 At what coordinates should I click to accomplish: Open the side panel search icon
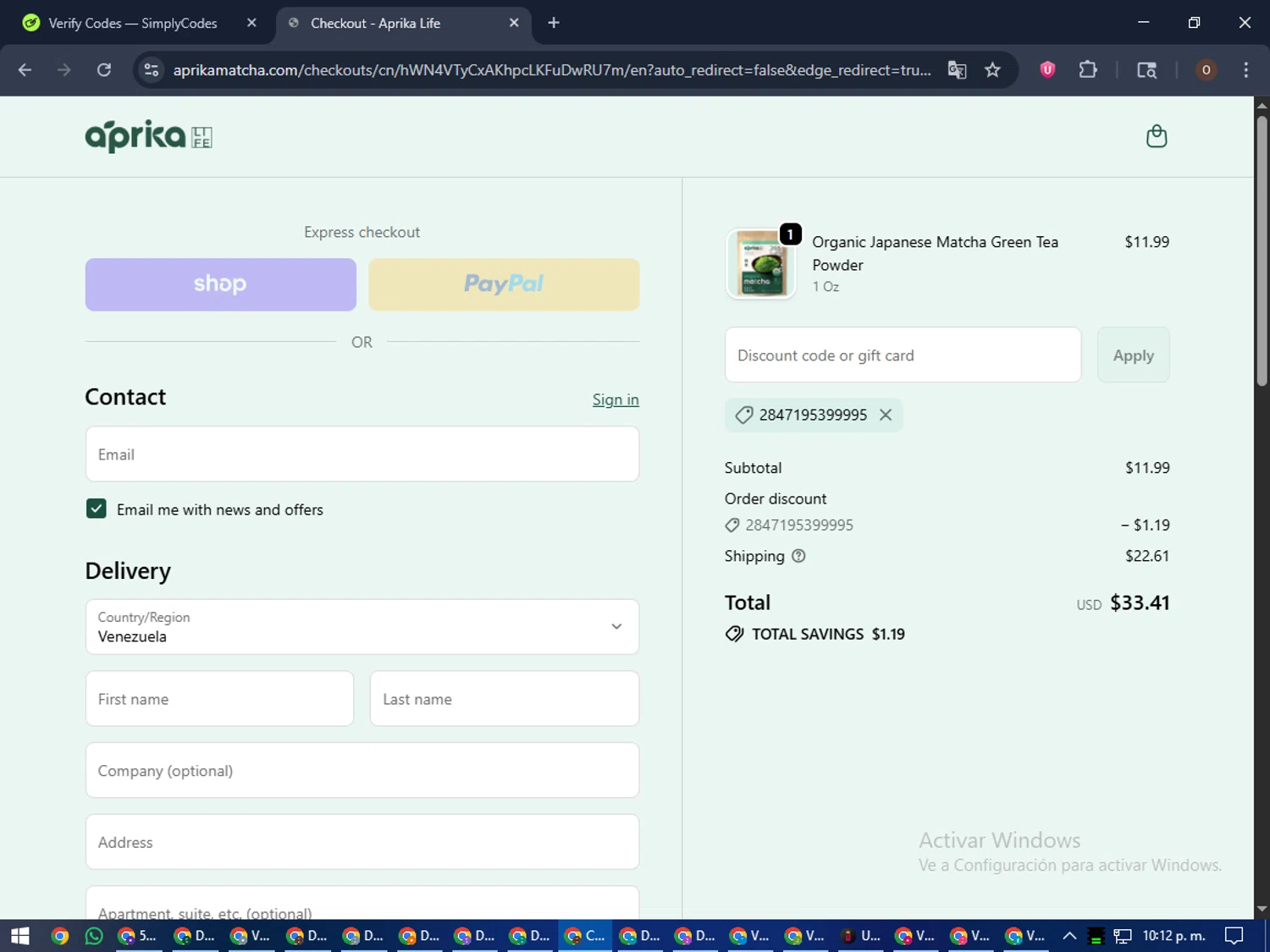pos(1146,70)
